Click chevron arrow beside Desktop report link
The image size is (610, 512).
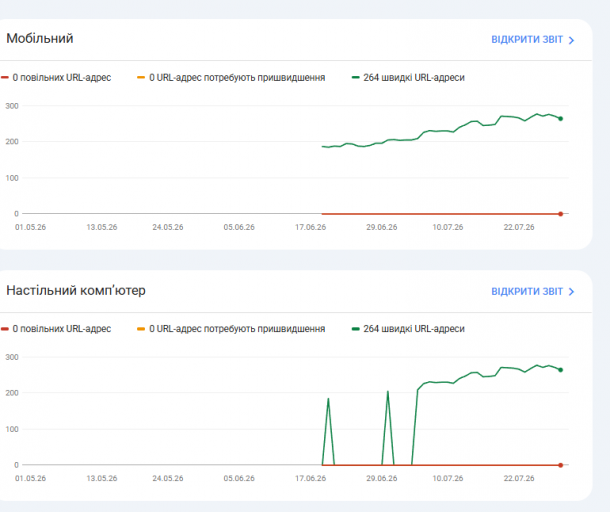[x=571, y=292]
